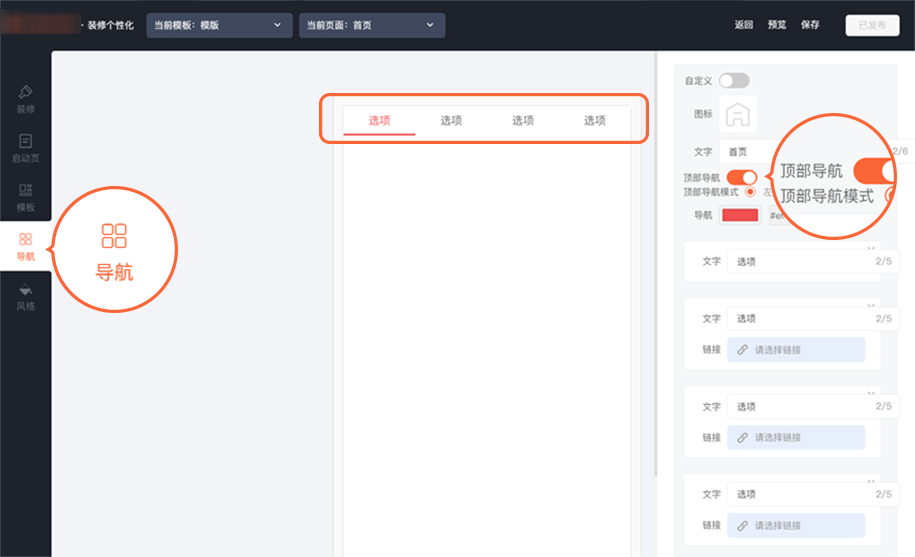Click 保存 to save the page
Screen dimensions: 915x557
tap(810, 25)
